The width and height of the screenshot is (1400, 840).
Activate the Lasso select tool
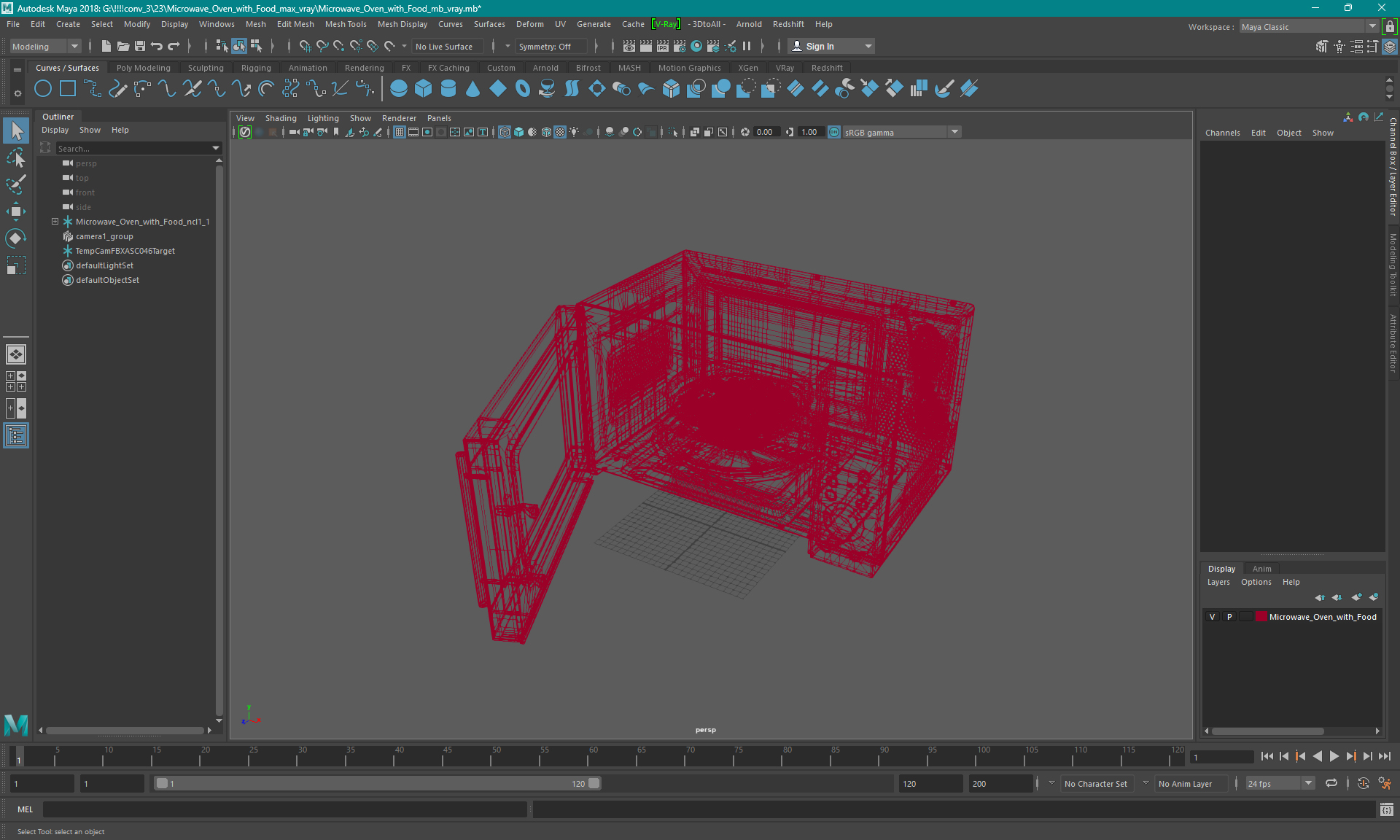pos(16,157)
